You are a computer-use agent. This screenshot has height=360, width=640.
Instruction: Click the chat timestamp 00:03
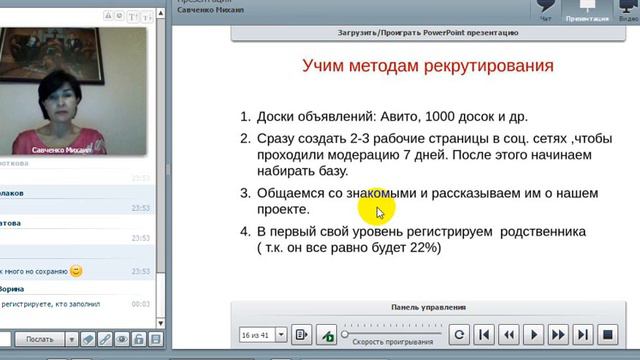(x=140, y=304)
